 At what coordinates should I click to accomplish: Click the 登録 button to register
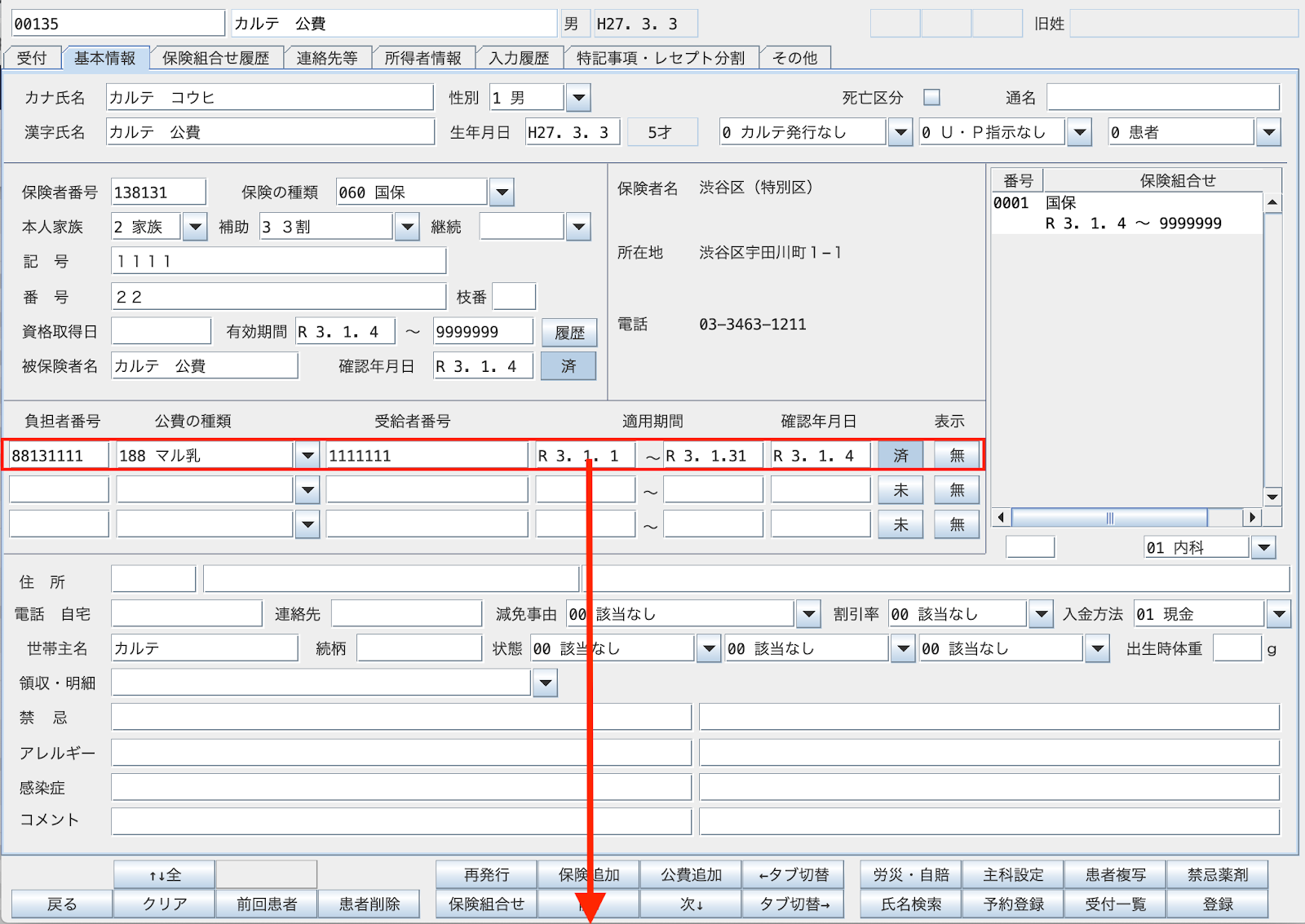pyautogui.click(x=1217, y=904)
